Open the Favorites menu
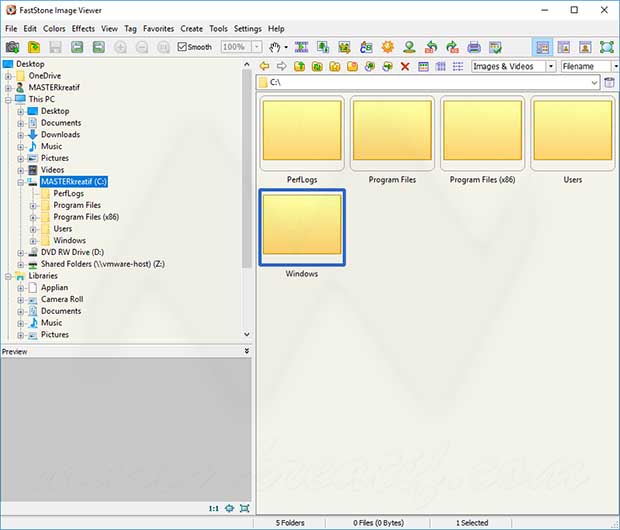Viewport: 620px width, 530px height. coord(159,29)
